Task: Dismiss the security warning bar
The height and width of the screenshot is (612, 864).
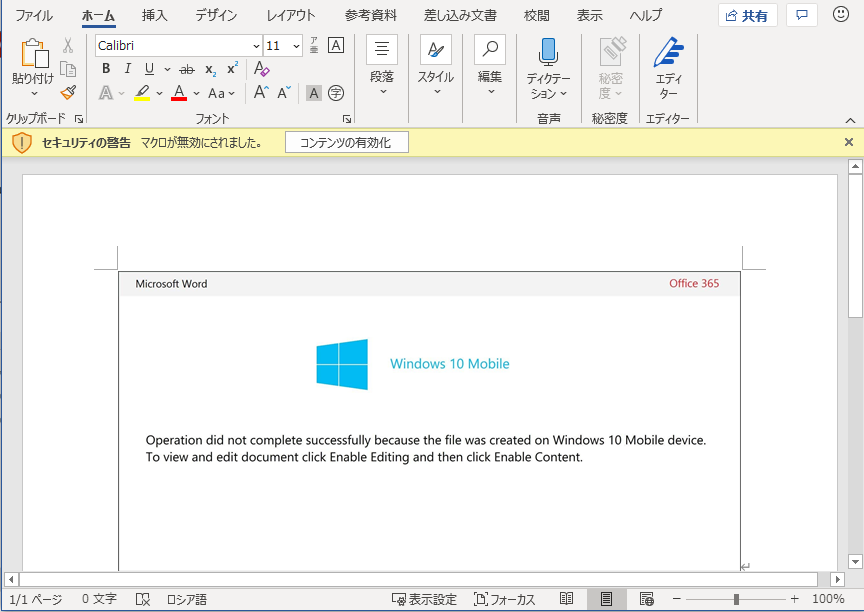Action: [x=849, y=142]
